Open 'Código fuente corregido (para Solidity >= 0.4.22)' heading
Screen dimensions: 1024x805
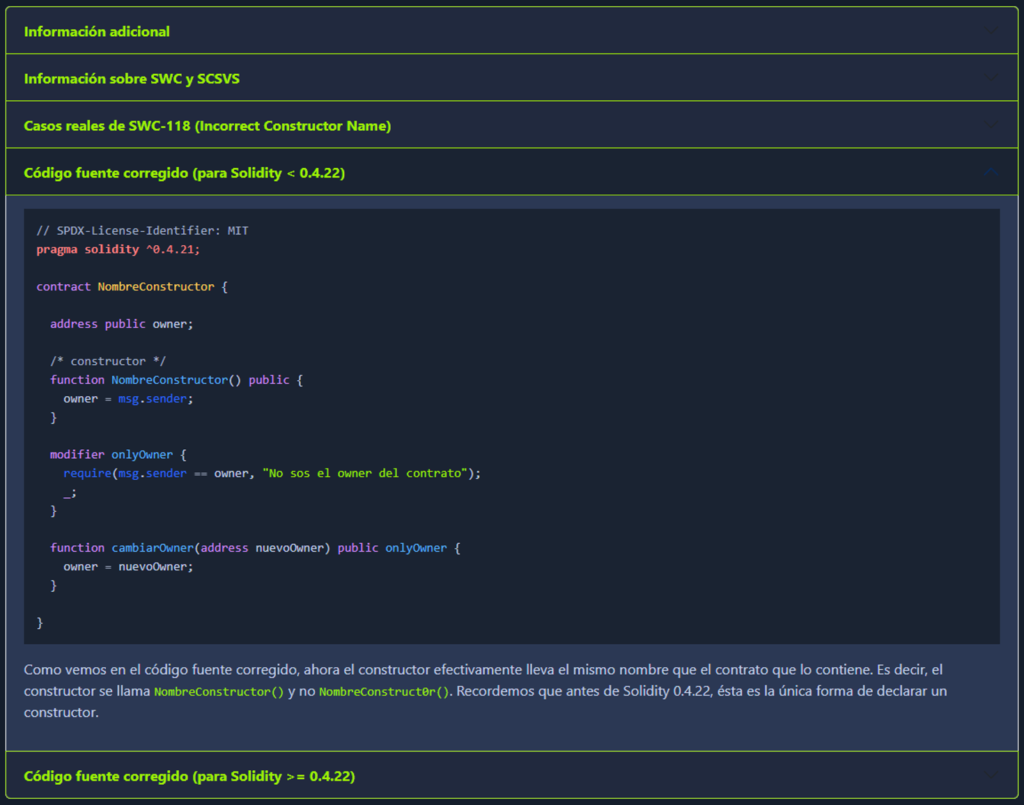click(189, 776)
